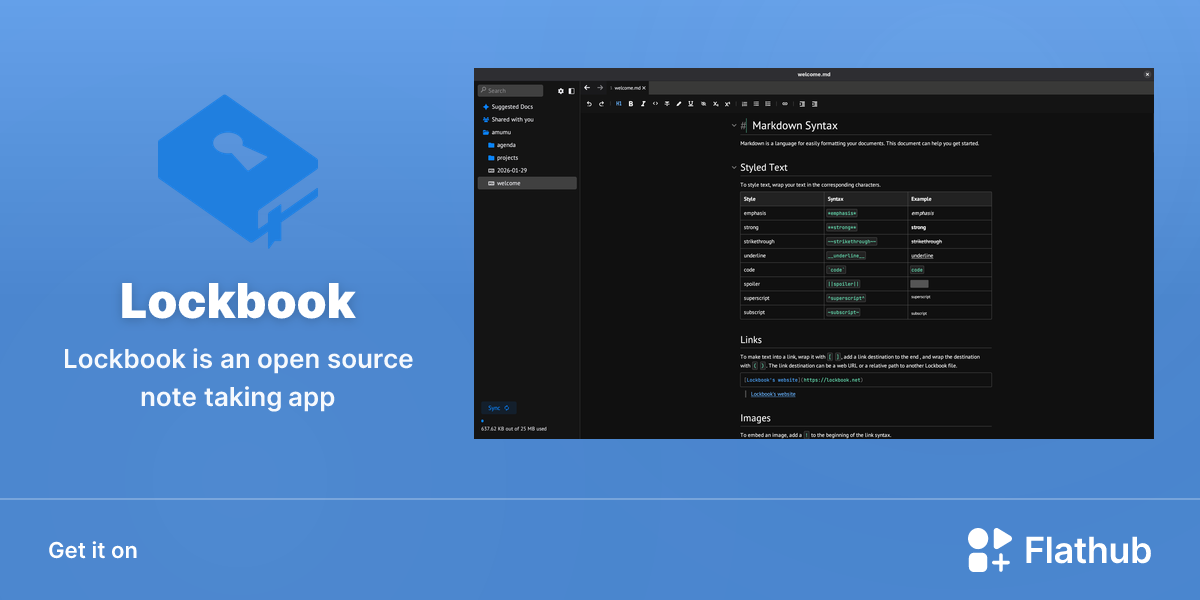This screenshot has width=1200, height=600.
Task: Click the Sync button
Action: [x=498, y=408]
